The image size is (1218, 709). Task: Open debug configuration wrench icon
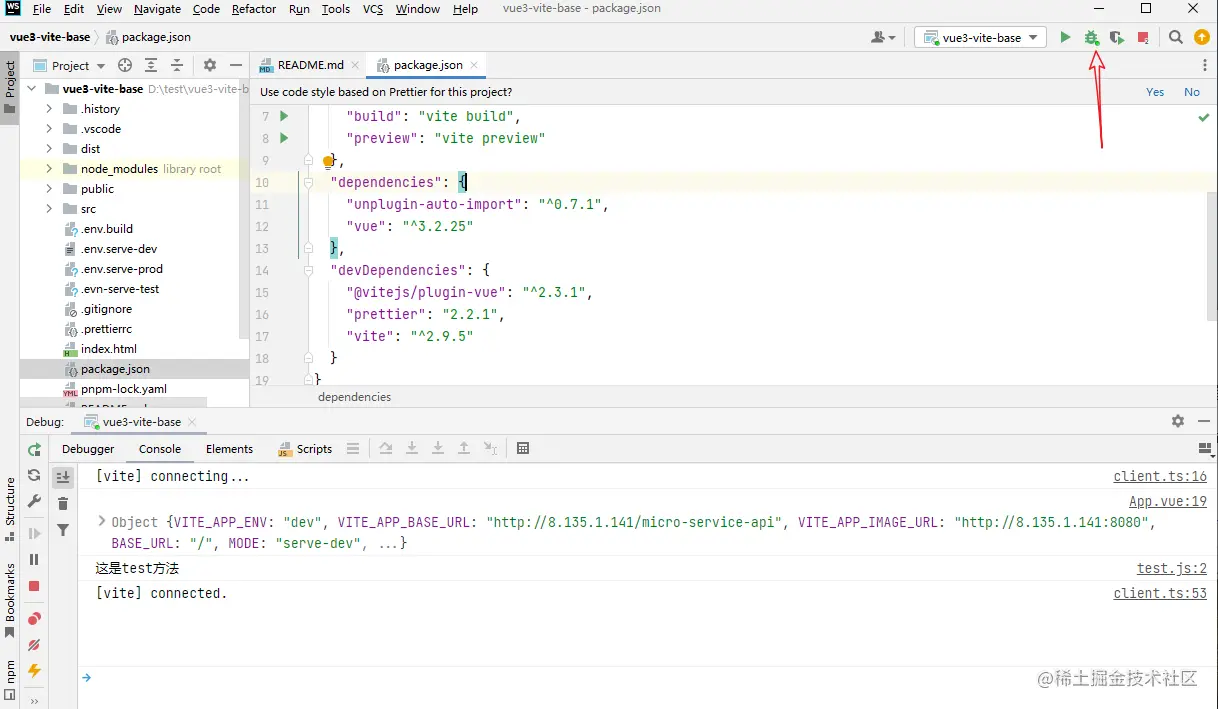click(x=34, y=501)
